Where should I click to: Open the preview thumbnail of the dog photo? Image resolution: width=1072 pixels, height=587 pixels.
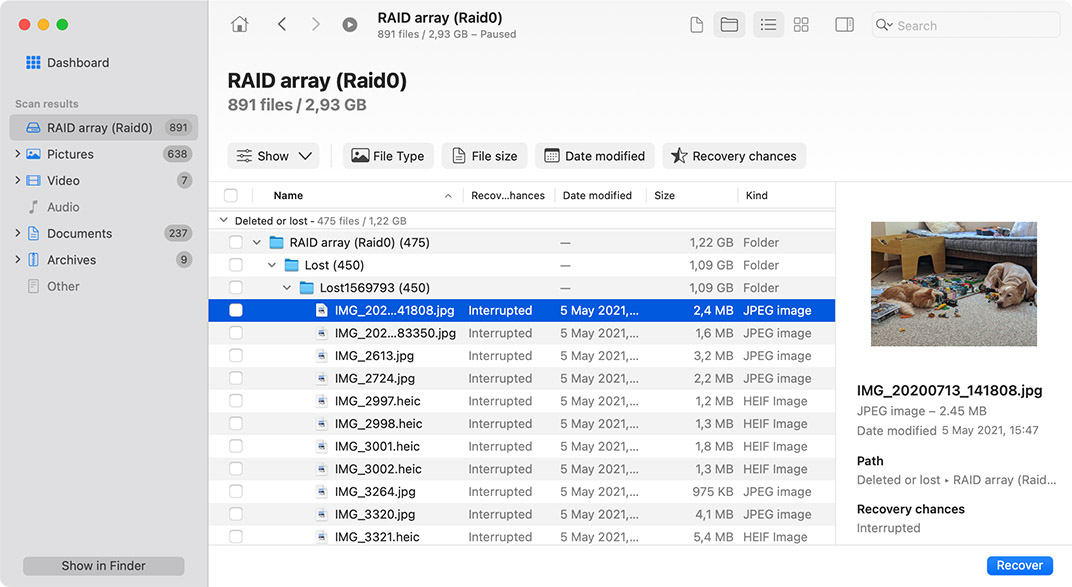(953, 283)
